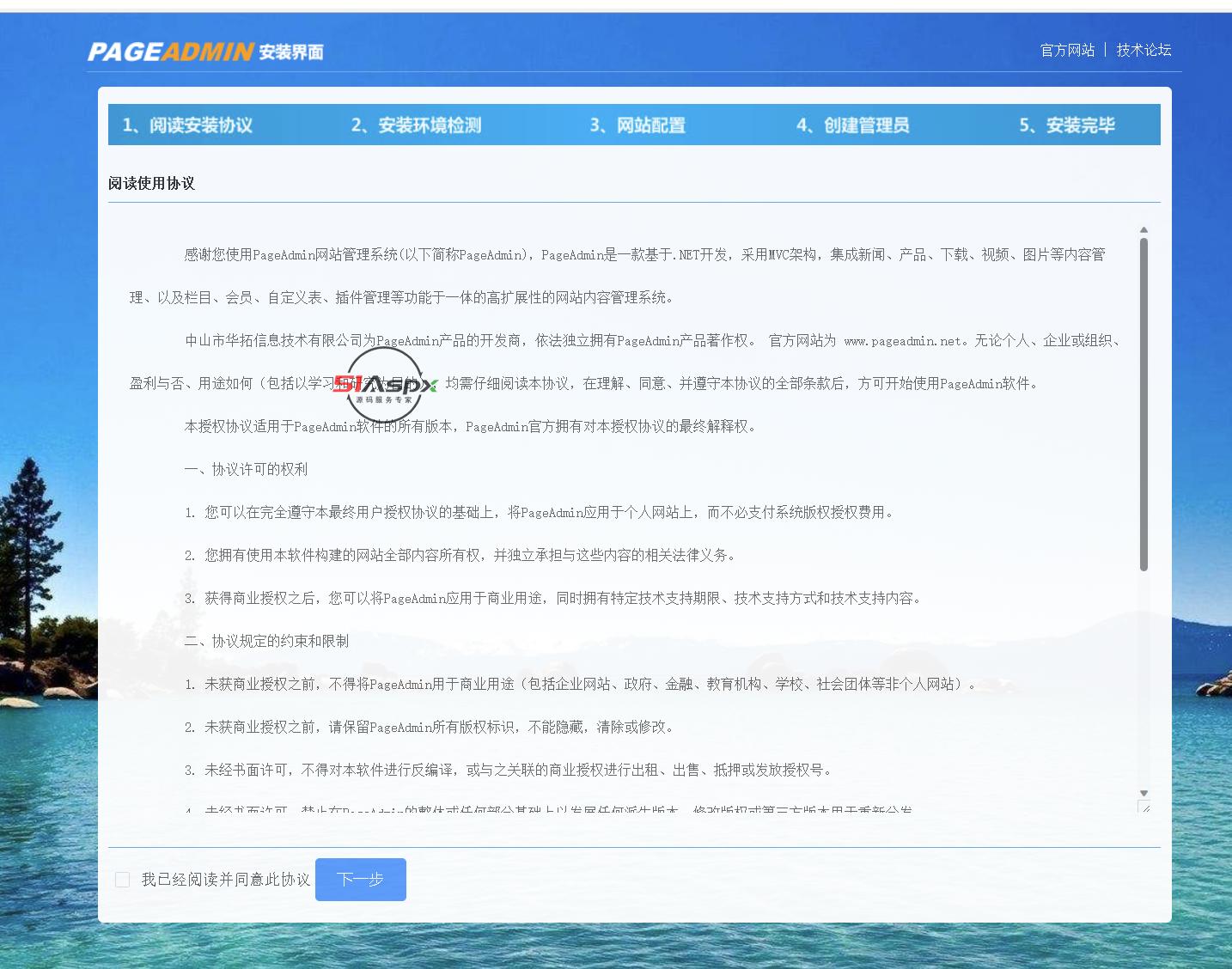Click clause 您拥有使用本软件构建的网站全部内容所有权

pyautogui.click(x=460, y=555)
